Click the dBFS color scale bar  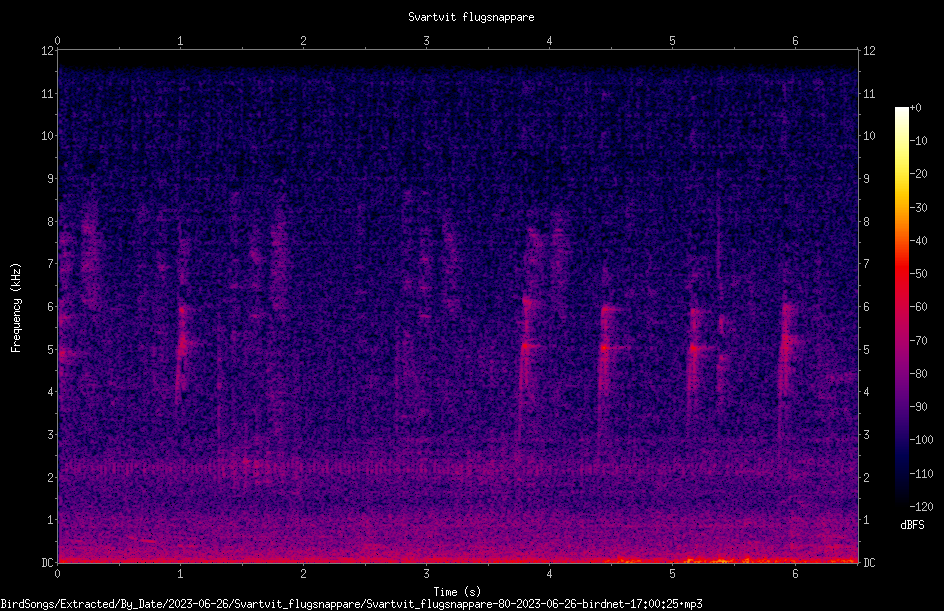[x=901, y=306]
